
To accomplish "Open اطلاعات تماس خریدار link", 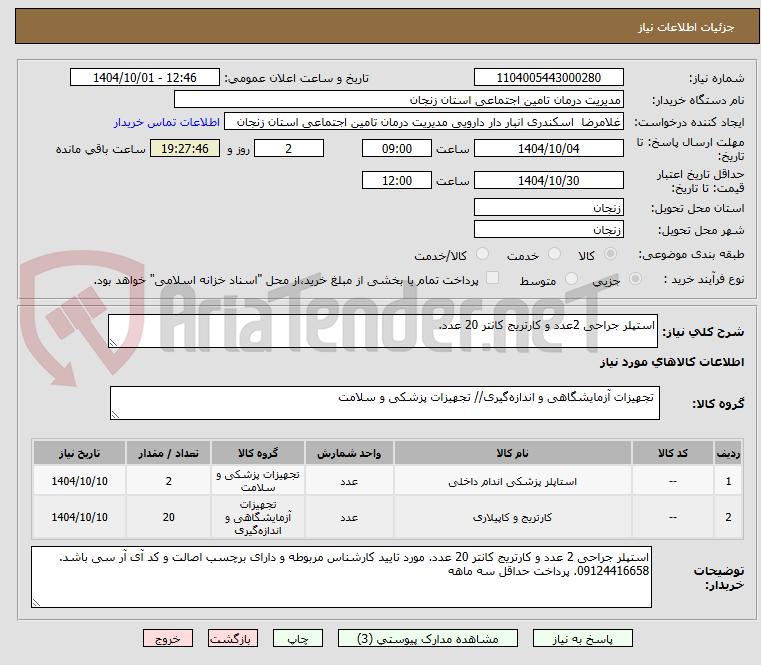I will 167,122.
